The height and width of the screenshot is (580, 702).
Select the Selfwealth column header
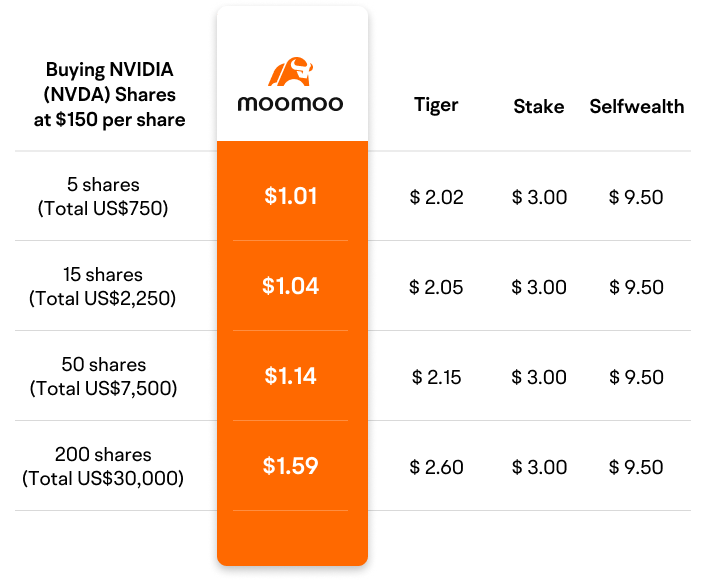(x=636, y=106)
